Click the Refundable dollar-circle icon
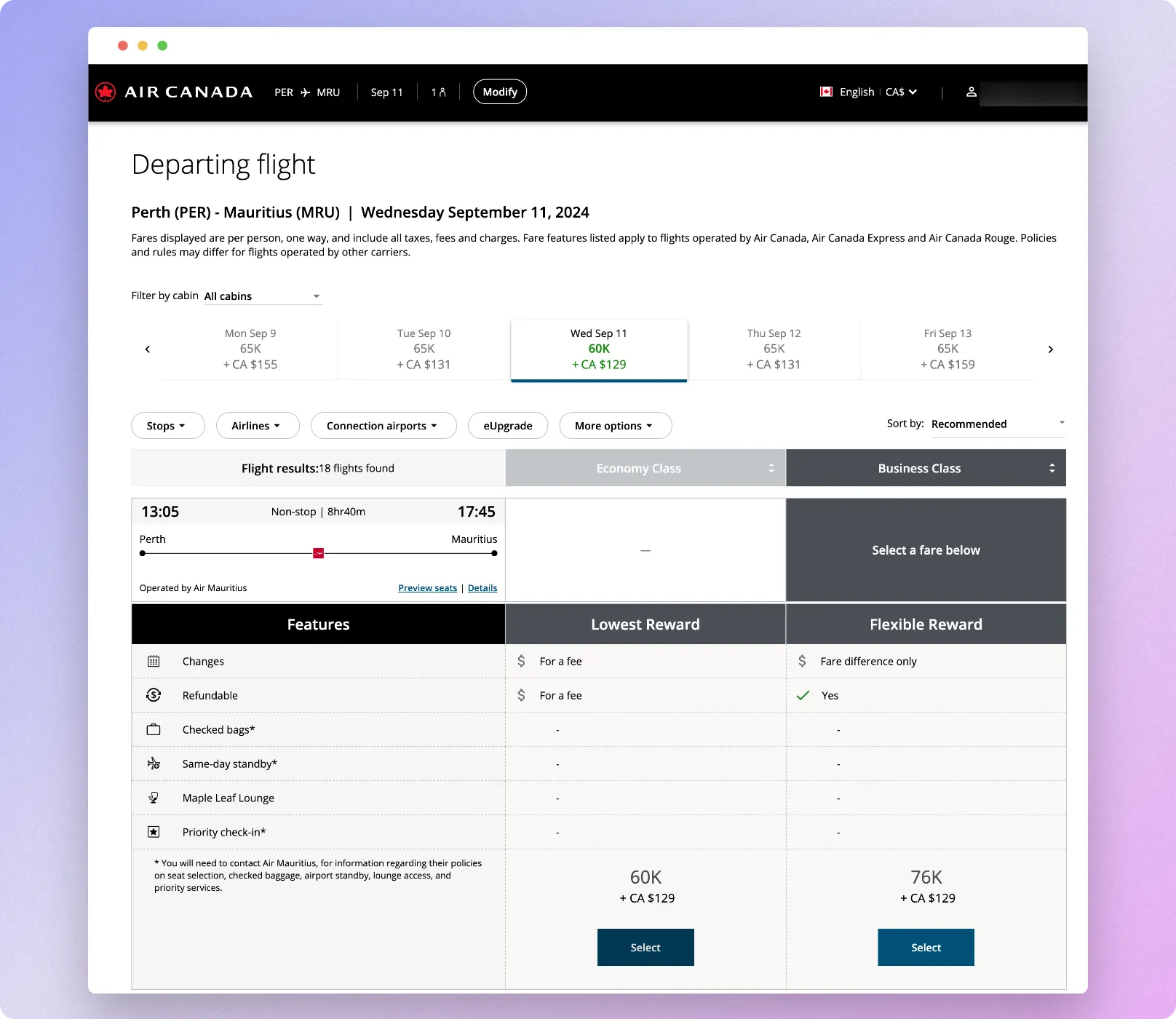1176x1019 pixels. tap(154, 695)
